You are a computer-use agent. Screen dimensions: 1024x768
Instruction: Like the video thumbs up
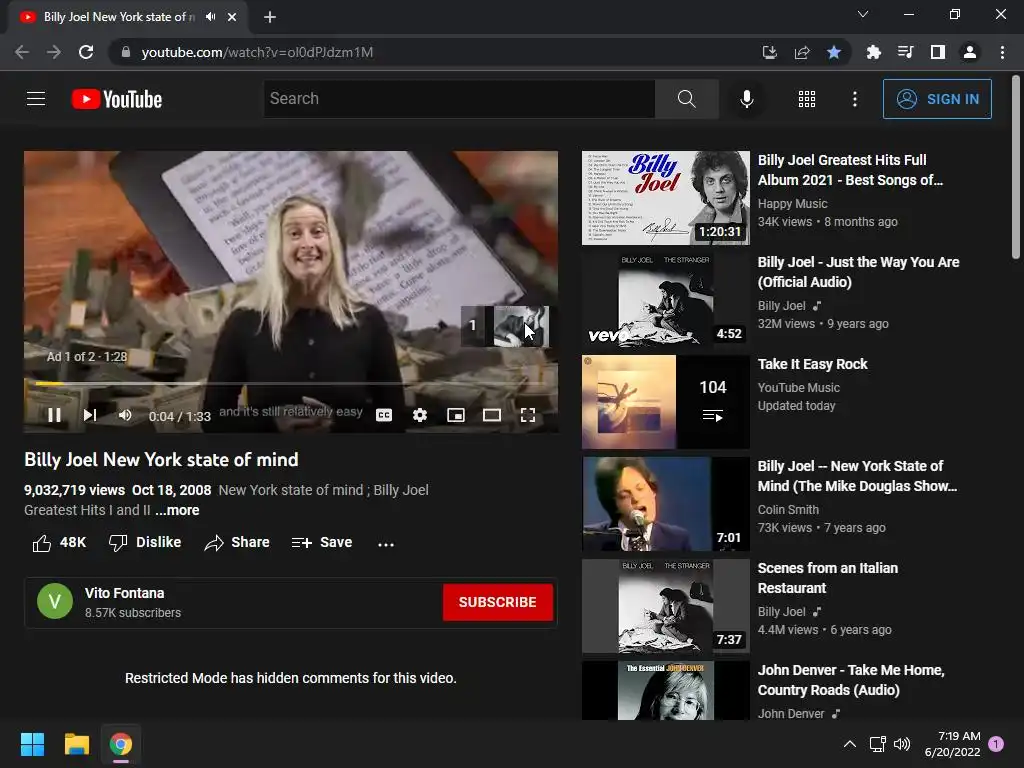click(x=59, y=543)
